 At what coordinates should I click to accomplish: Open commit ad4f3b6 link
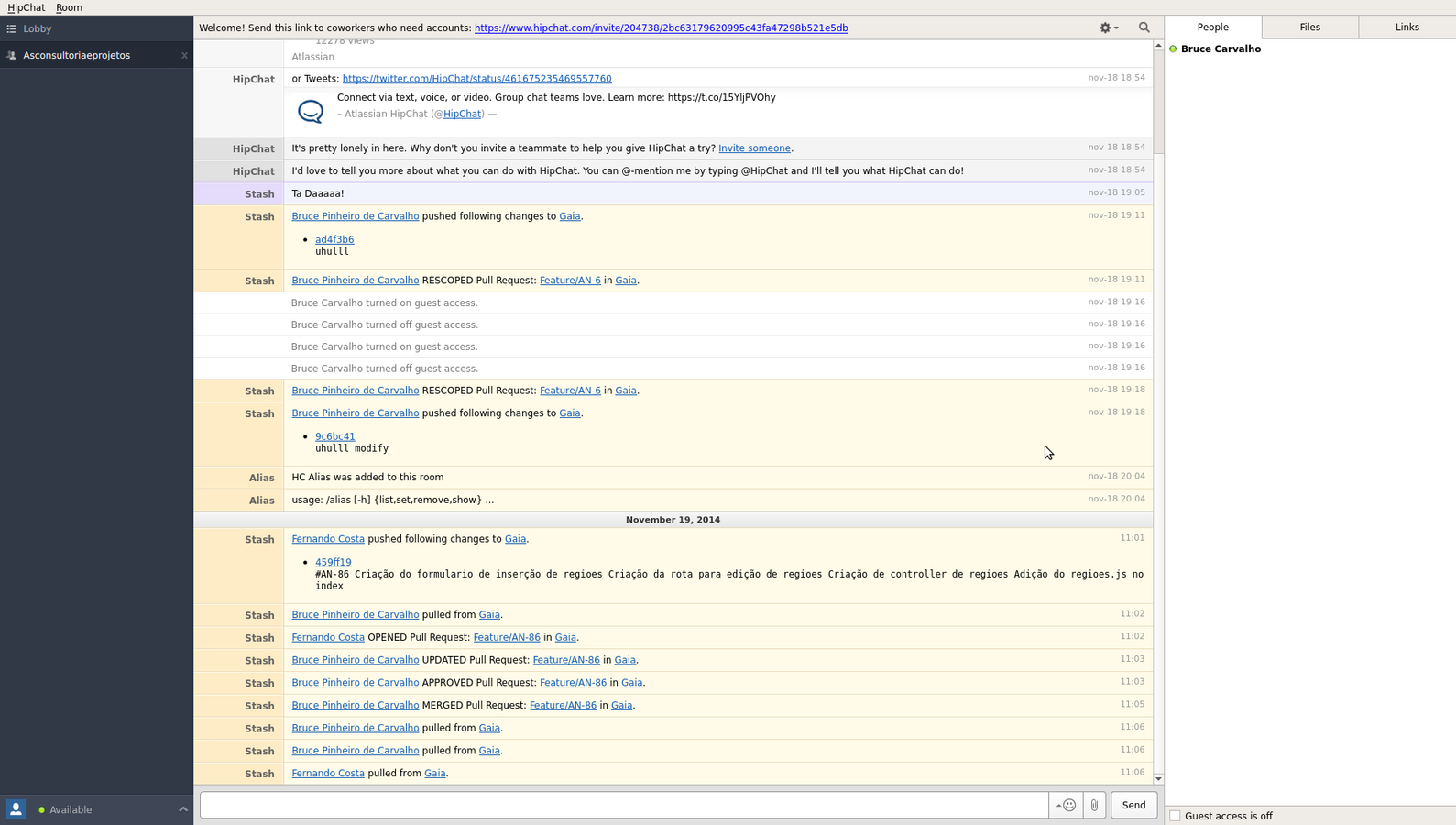pyautogui.click(x=334, y=239)
